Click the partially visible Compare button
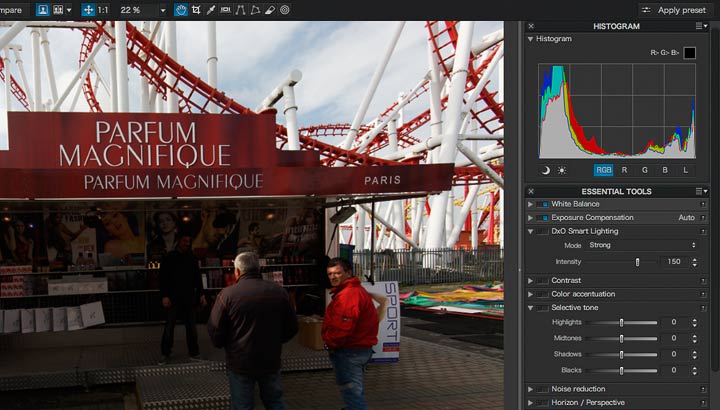The image size is (720, 410). pyautogui.click(x=11, y=10)
